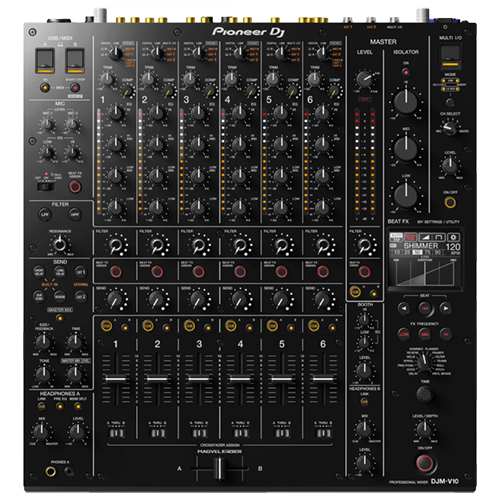Screen dimensions: 500x500
Task: Select the SHORT DELAY send button
Action: (x=39, y=272)
